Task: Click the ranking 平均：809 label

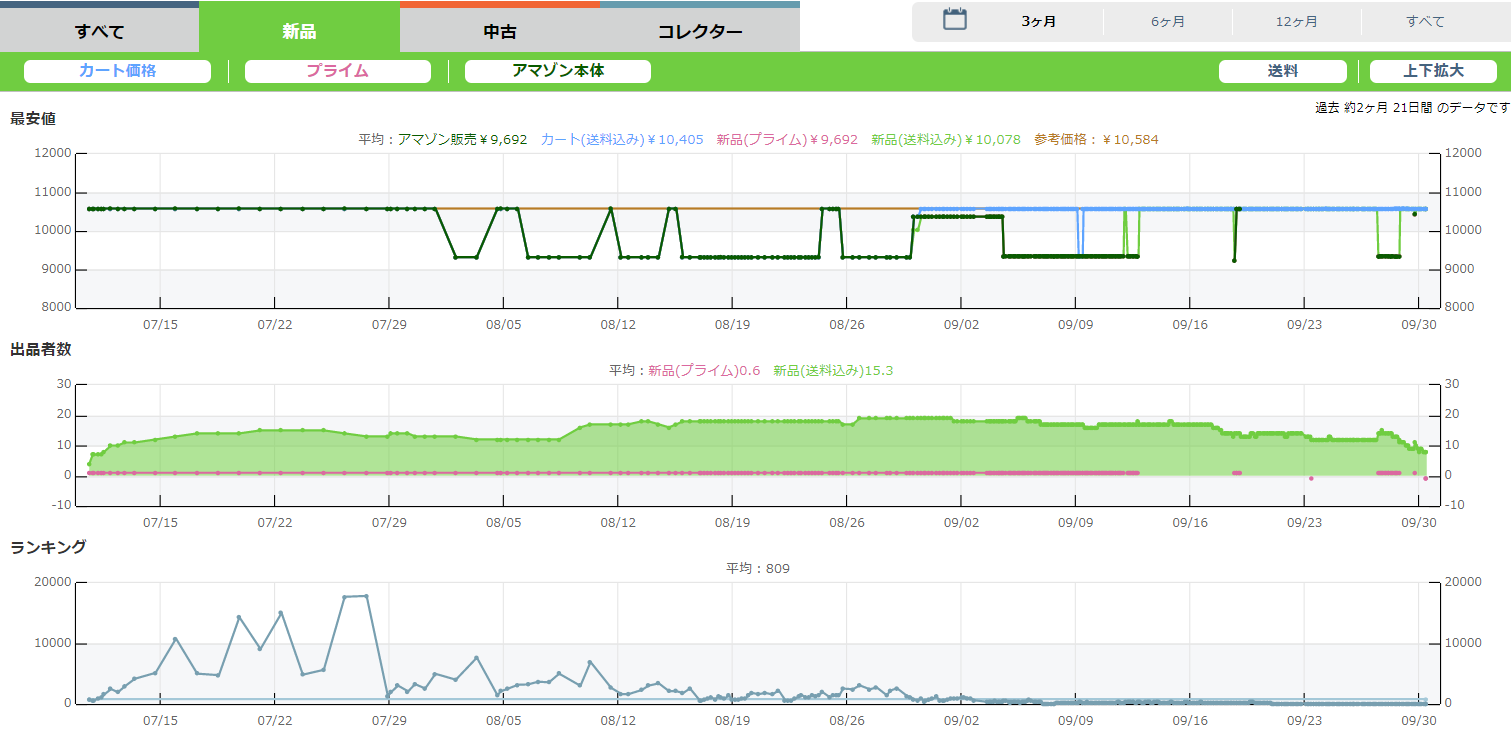Action: [x=758, y=569]
